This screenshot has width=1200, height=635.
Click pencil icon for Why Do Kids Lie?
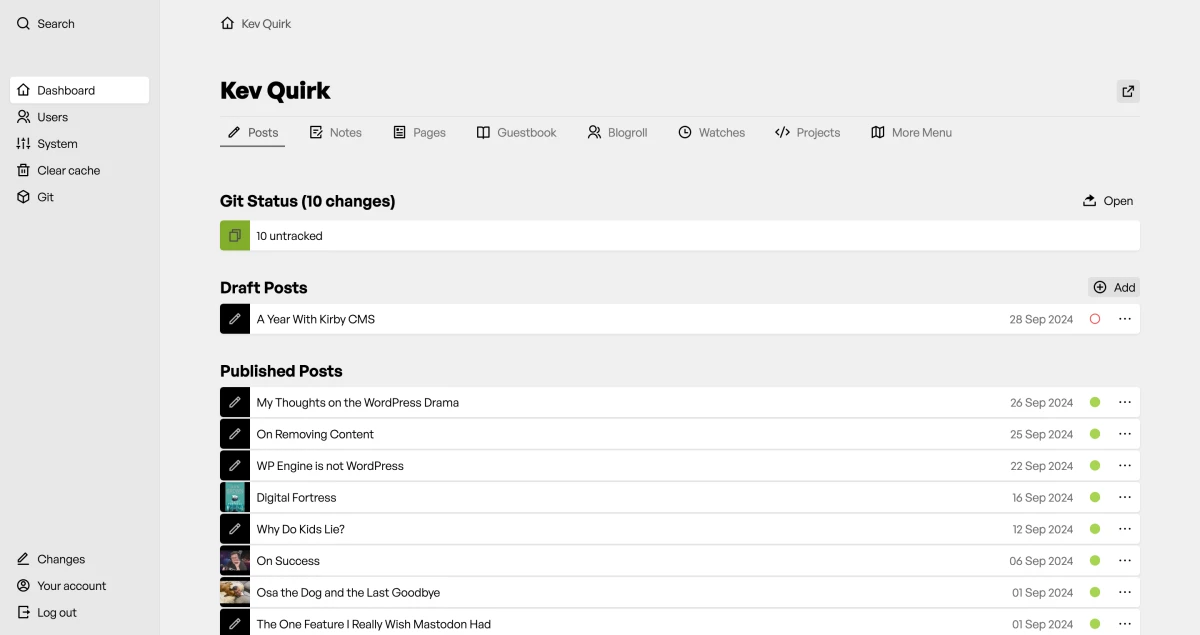(235, 529)
